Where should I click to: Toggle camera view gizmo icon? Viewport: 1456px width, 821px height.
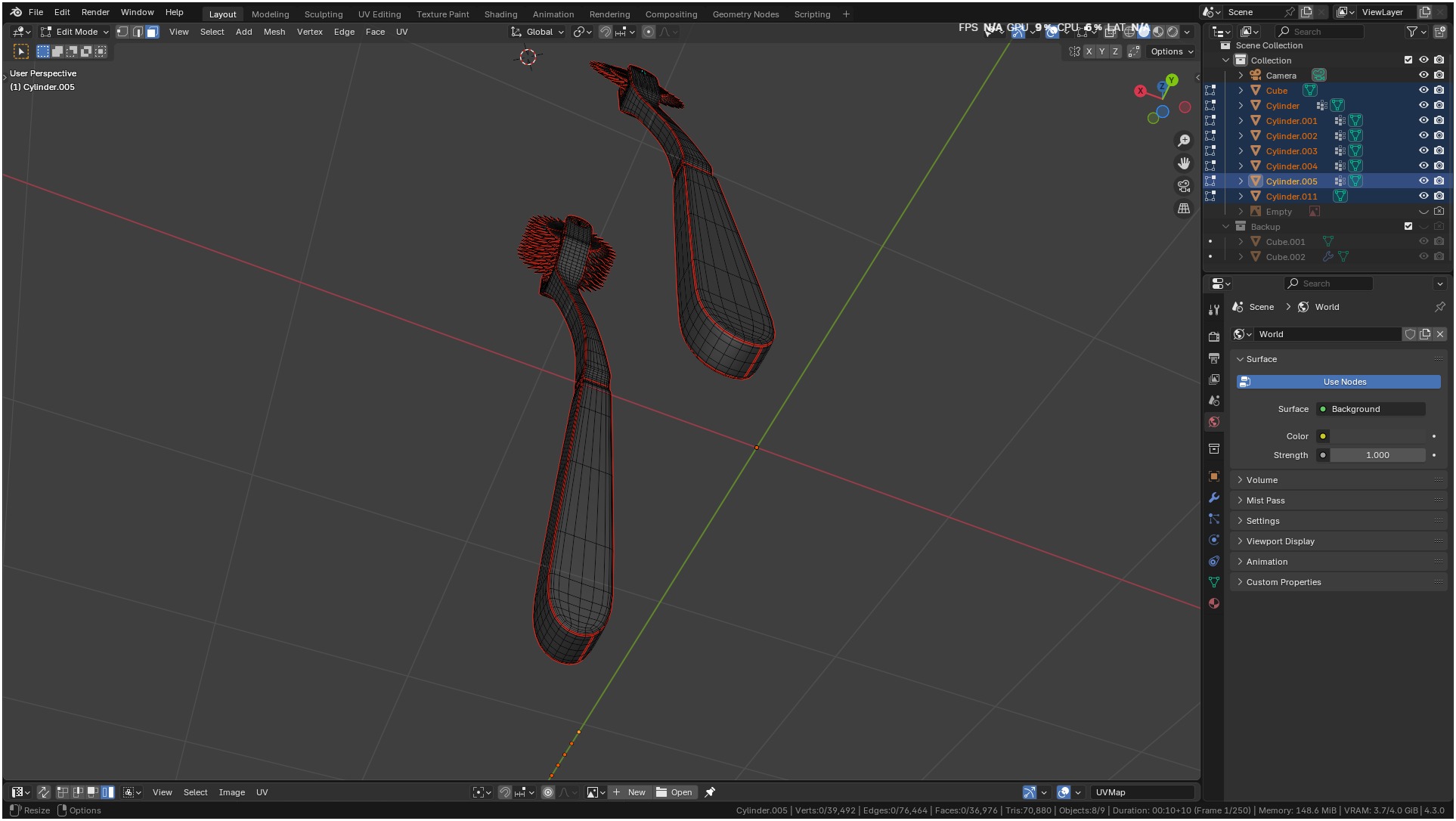(x=1184, y=186)
